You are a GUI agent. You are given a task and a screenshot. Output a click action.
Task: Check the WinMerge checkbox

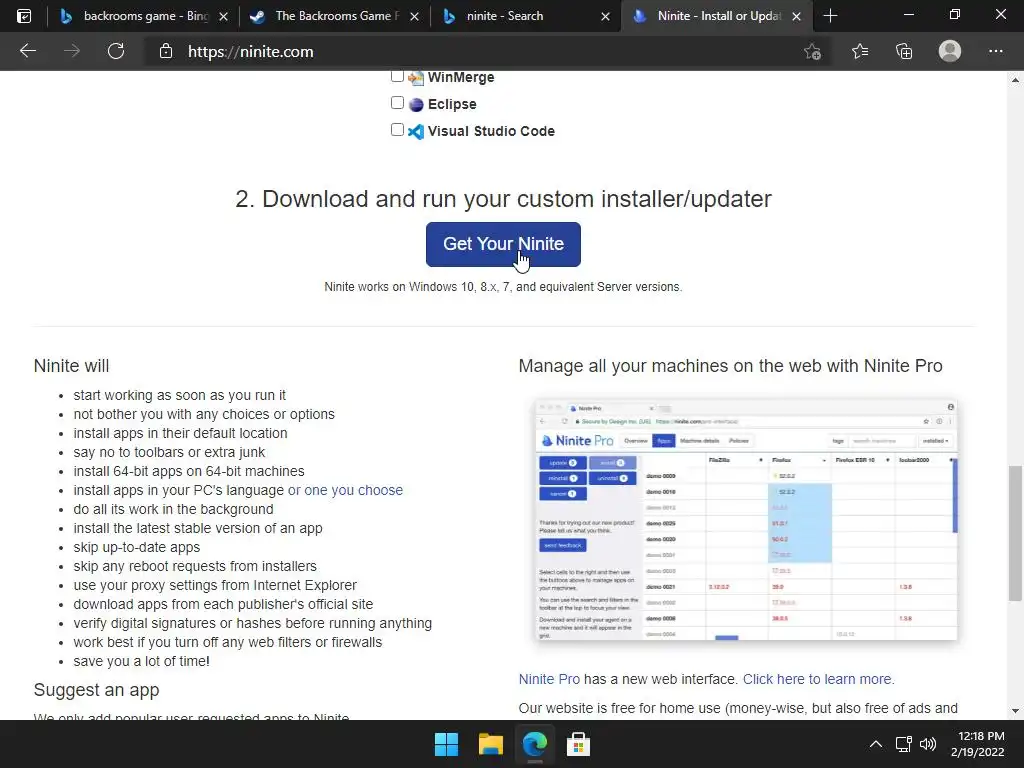point(397,76)
